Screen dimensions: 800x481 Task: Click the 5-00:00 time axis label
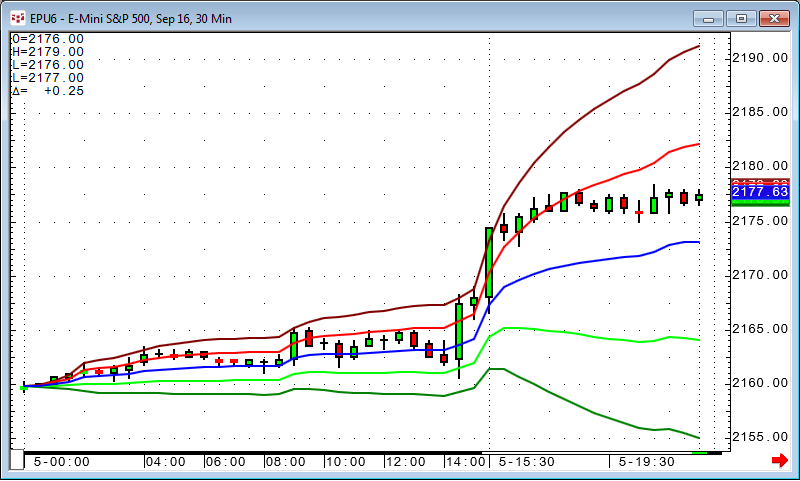coord(61,462)
